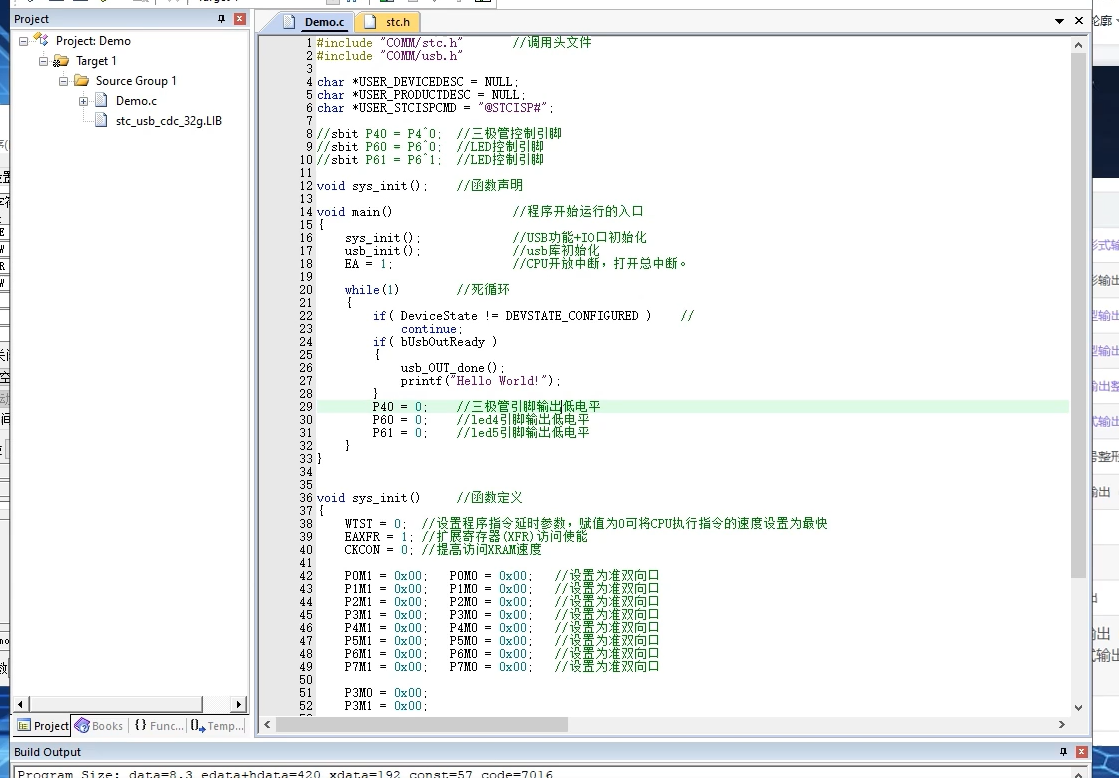The height and width of the screenshot is (778, 1119).
Task: Click the 'char *USER_STCISPCMD' declaration line
Action: (435, 108)
